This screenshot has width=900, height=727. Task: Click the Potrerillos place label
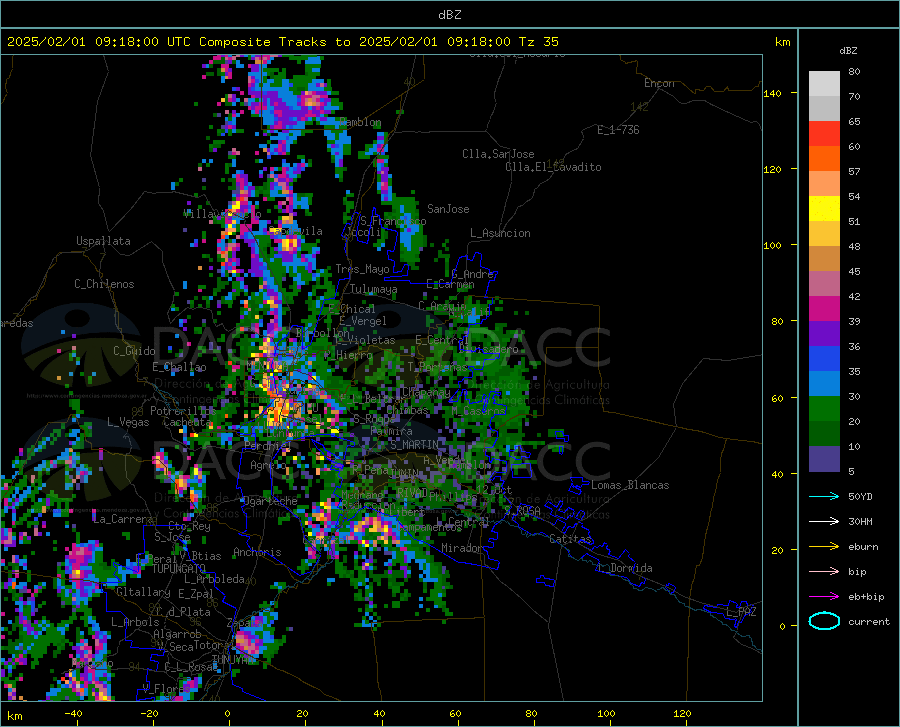183,411
